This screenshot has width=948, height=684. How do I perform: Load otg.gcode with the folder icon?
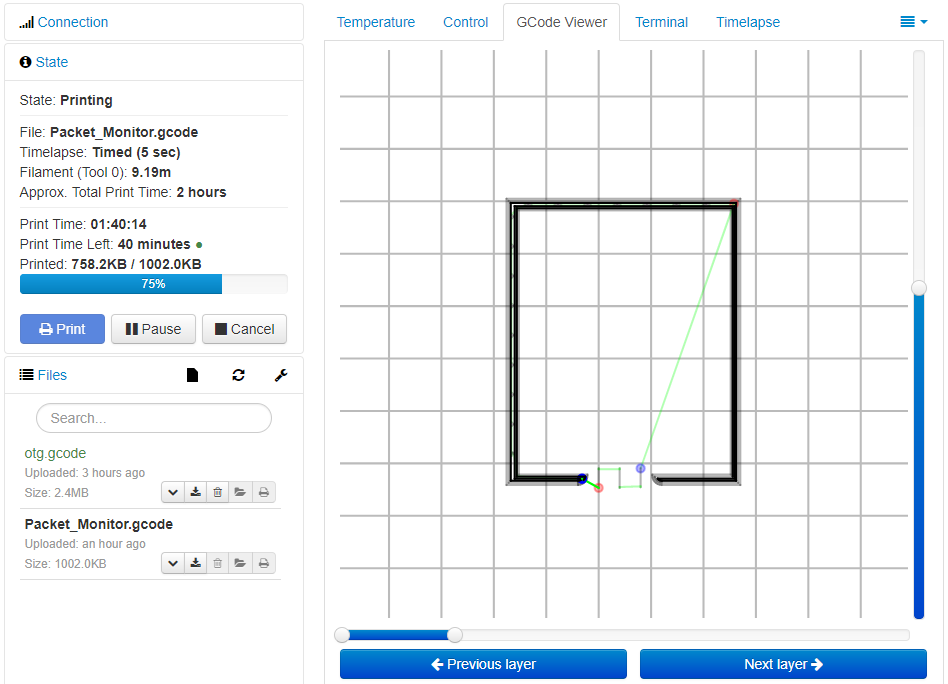240,492
